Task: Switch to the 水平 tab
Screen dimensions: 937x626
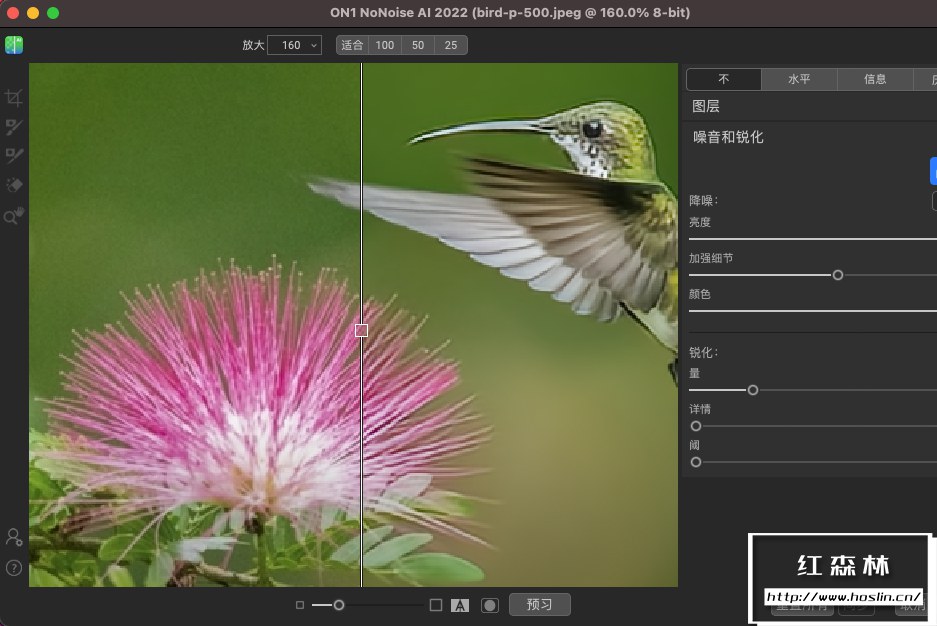Action: click(799, 80)
